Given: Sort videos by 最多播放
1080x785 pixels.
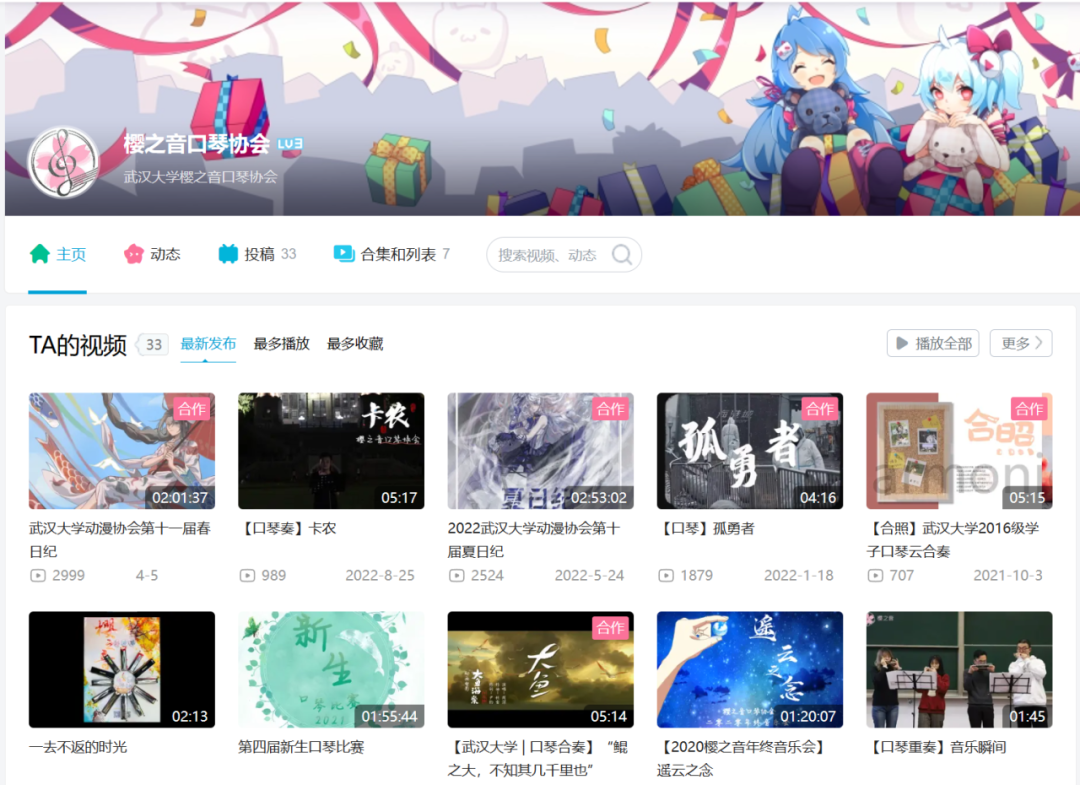Looking at the screenshot, I should tap(282, 343).
